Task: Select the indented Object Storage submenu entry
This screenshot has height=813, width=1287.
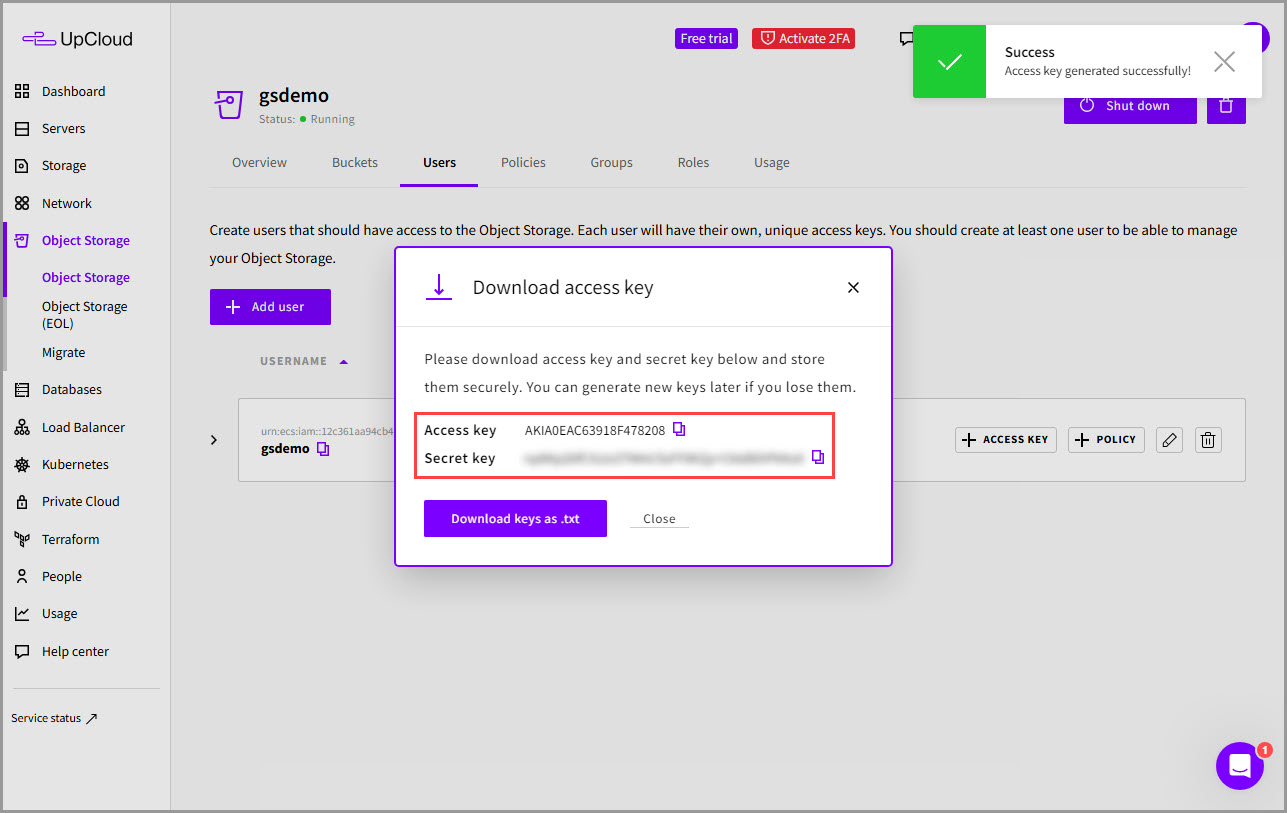Action: [x=86, y=278]
